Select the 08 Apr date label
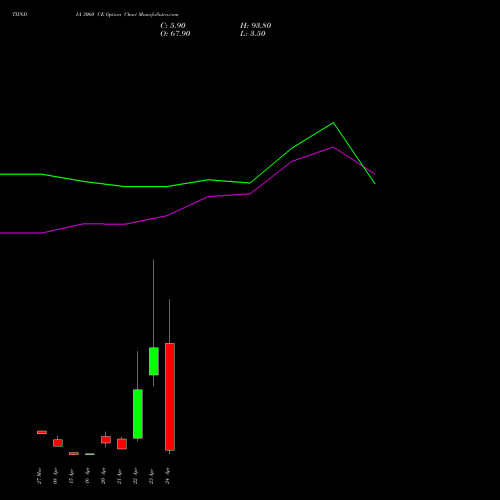 [55, 476]
